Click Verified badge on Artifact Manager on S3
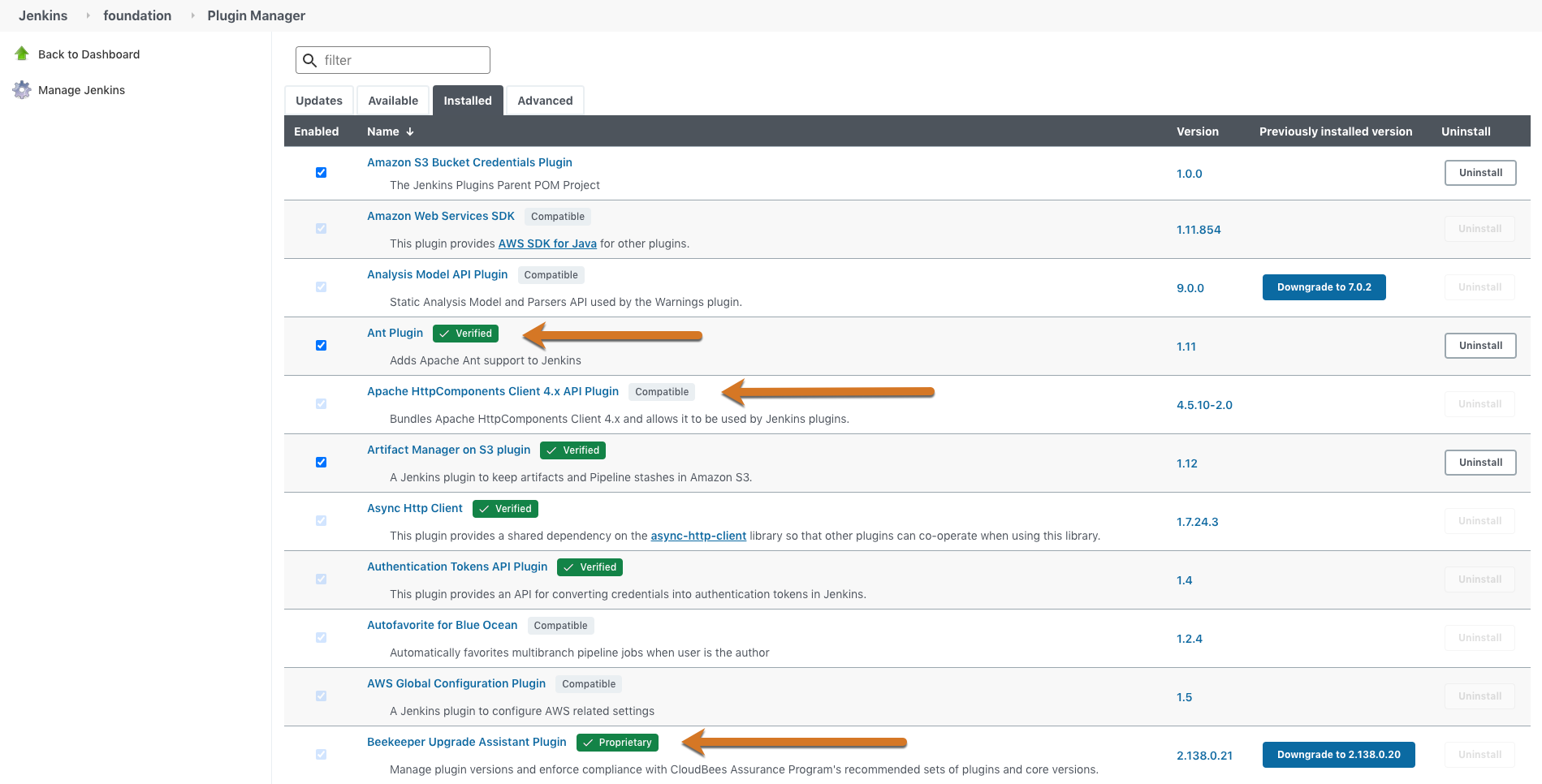Image resolution: width=1542 pixels, height=784 pixels. coord(573,450)
